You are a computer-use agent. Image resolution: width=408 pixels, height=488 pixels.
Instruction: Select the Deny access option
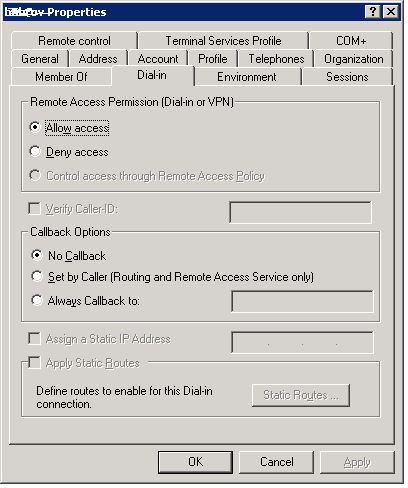pyautogui.click(x=35, y=151)
